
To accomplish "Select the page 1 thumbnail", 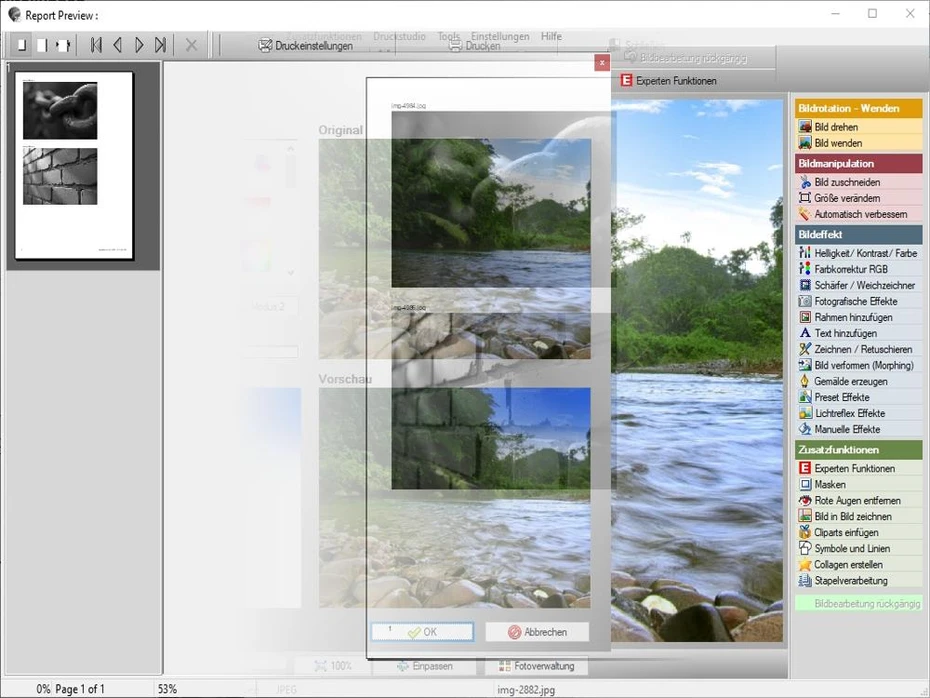I will click(x=75, y=165).
